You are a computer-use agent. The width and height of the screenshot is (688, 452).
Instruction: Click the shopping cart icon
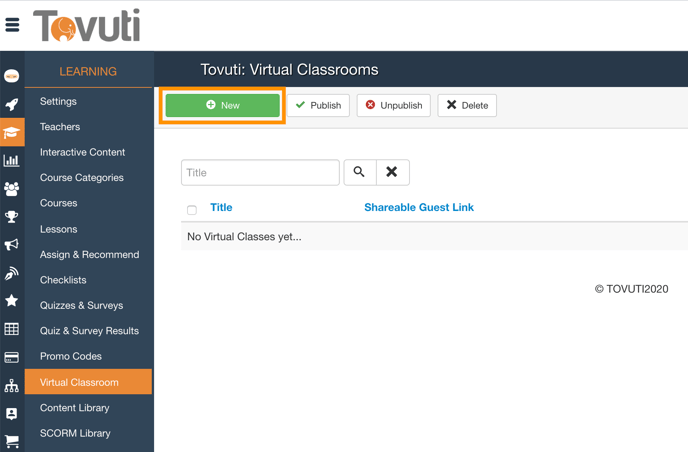12,441
